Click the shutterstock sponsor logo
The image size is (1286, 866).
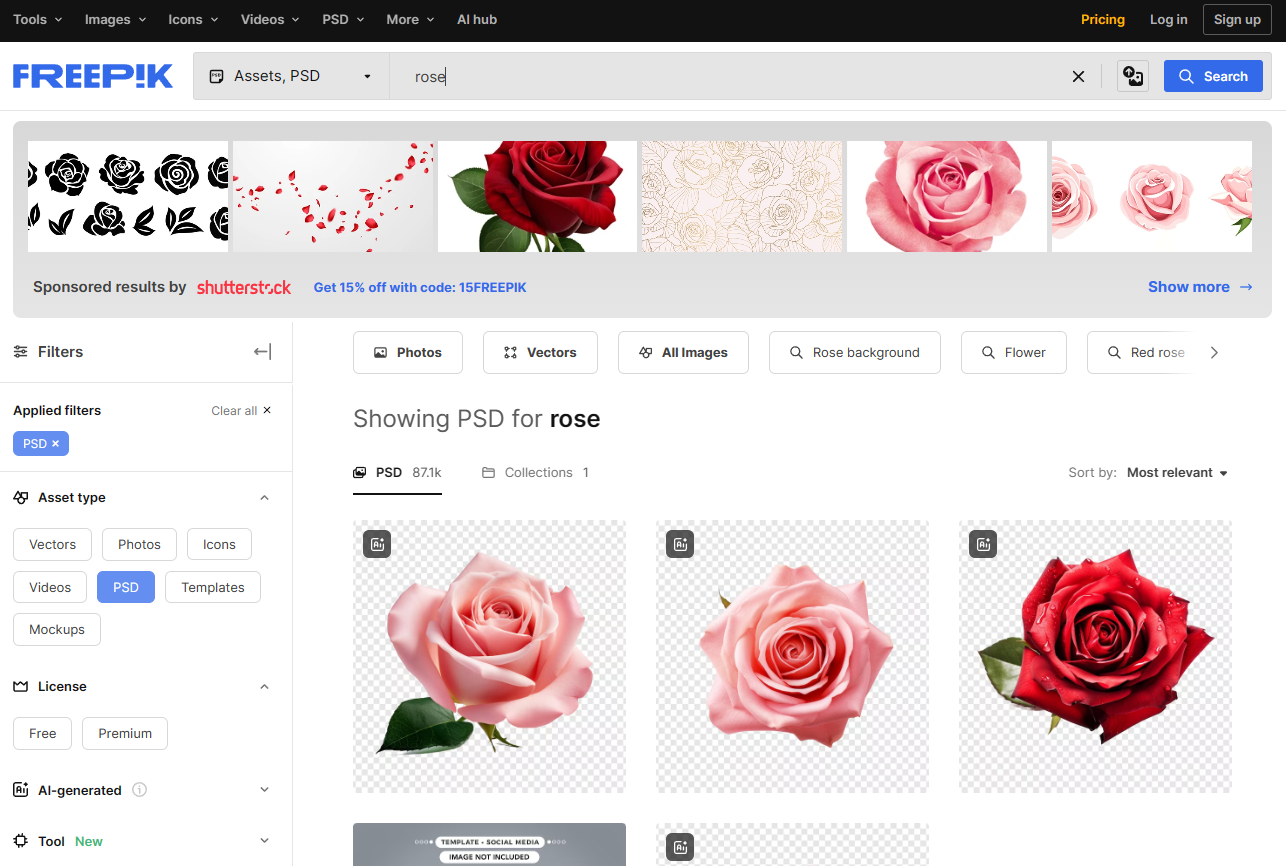click(244, 287)
